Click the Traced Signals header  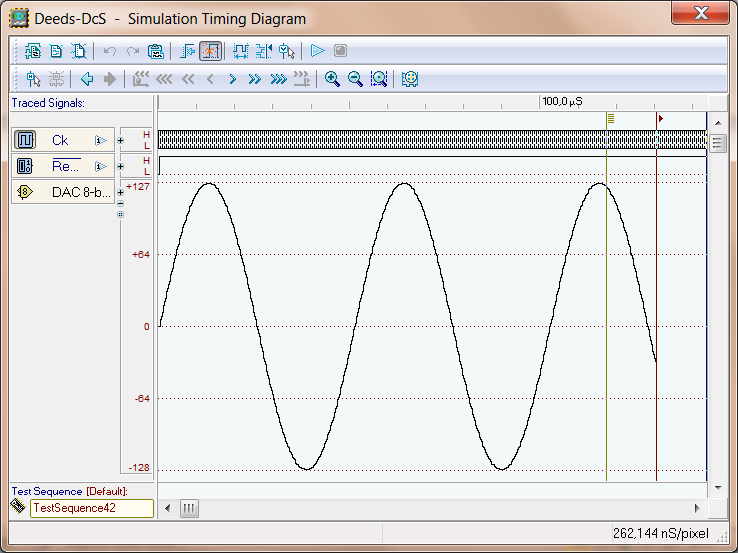coord(48,103)
